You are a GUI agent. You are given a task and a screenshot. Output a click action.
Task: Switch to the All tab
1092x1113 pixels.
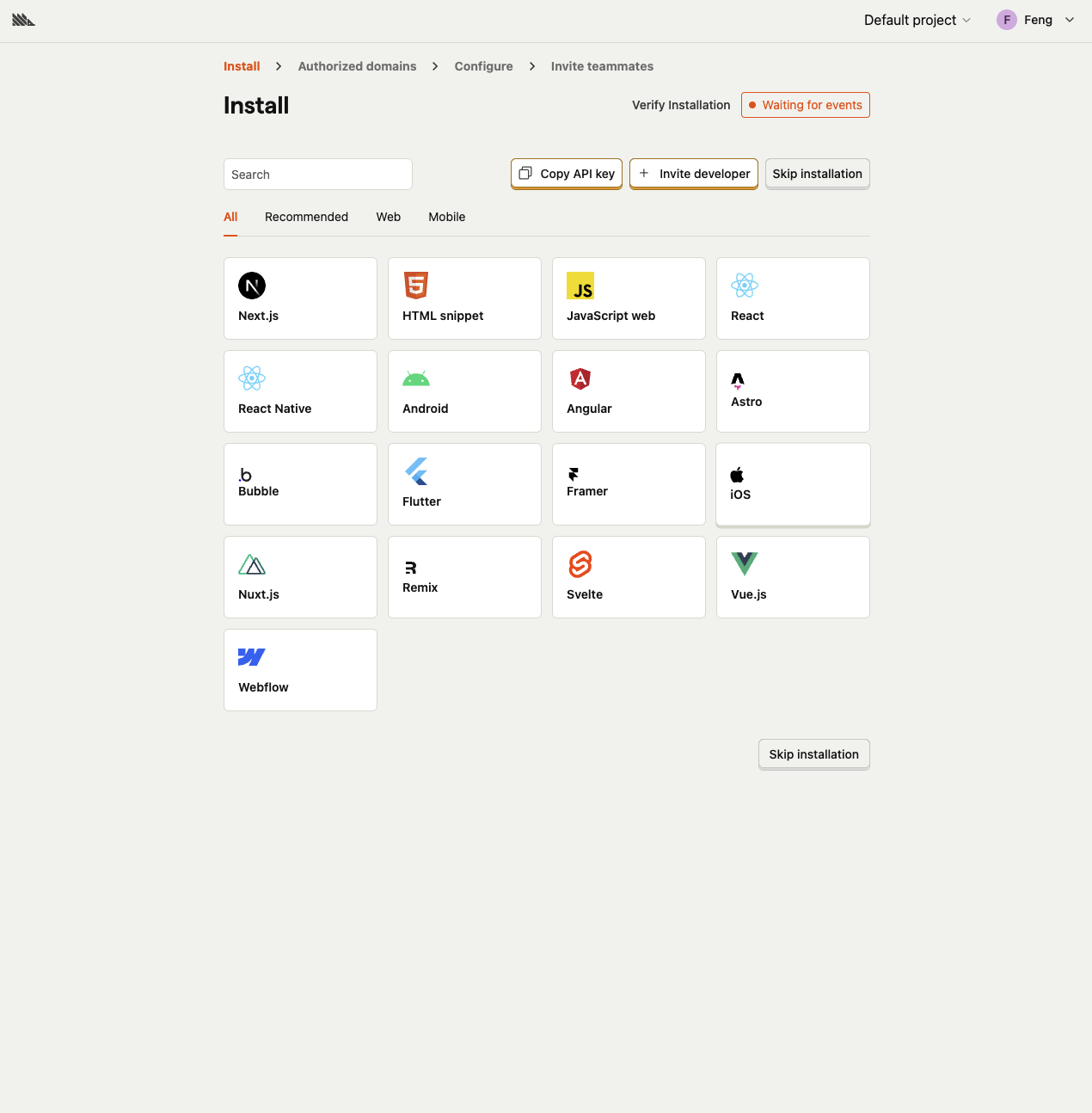point(230,217)
